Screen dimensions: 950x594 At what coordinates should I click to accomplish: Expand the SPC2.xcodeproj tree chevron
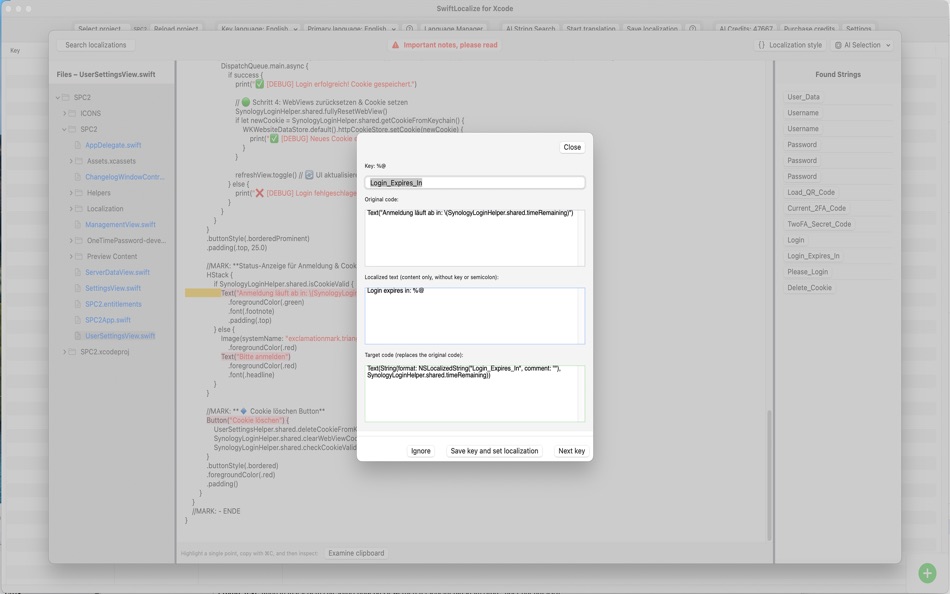pyautogui.click(x=64, y=352)
